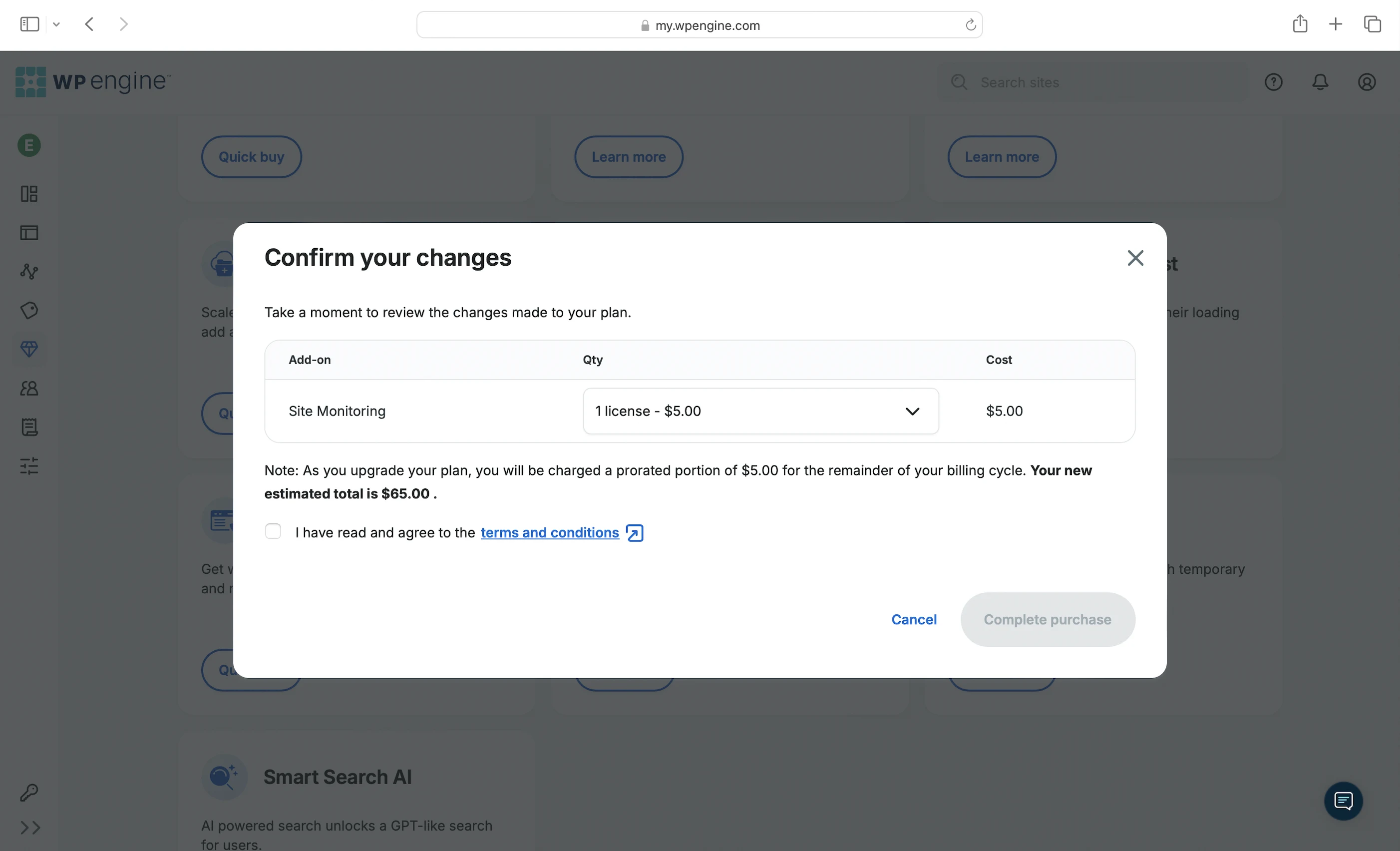This screenshot has height=851, width=1400.
Task: Open the help question mark icon
Action: (x=1273, y=82)
